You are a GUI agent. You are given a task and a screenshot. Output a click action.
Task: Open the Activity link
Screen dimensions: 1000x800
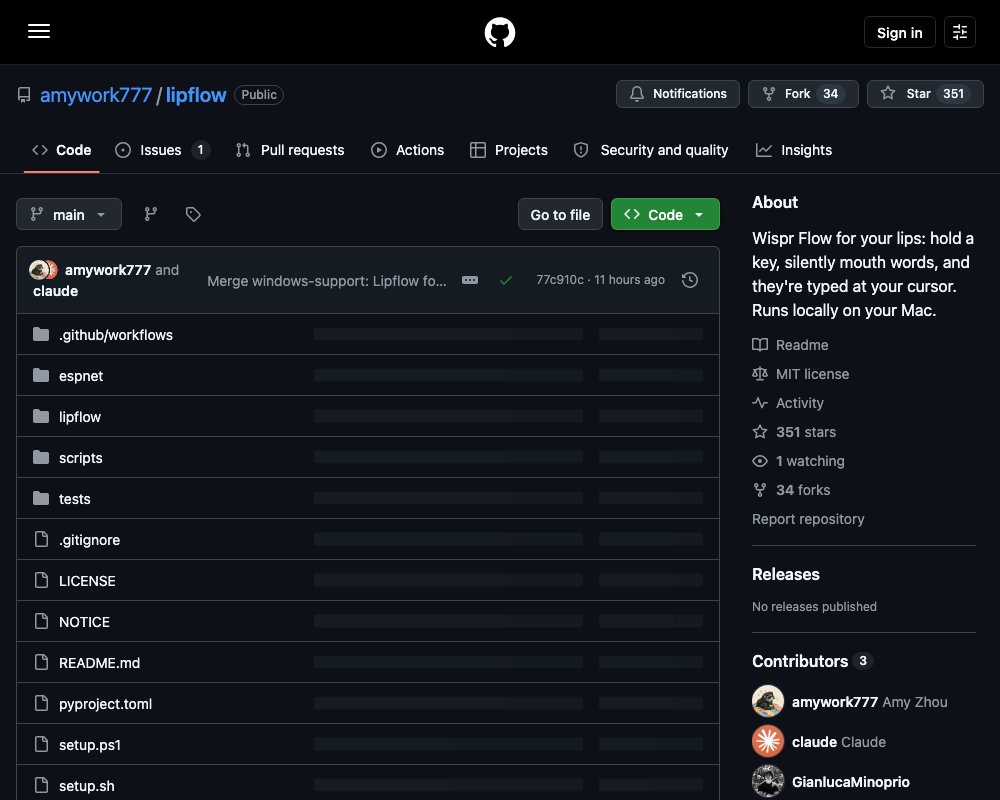[788, 403]
